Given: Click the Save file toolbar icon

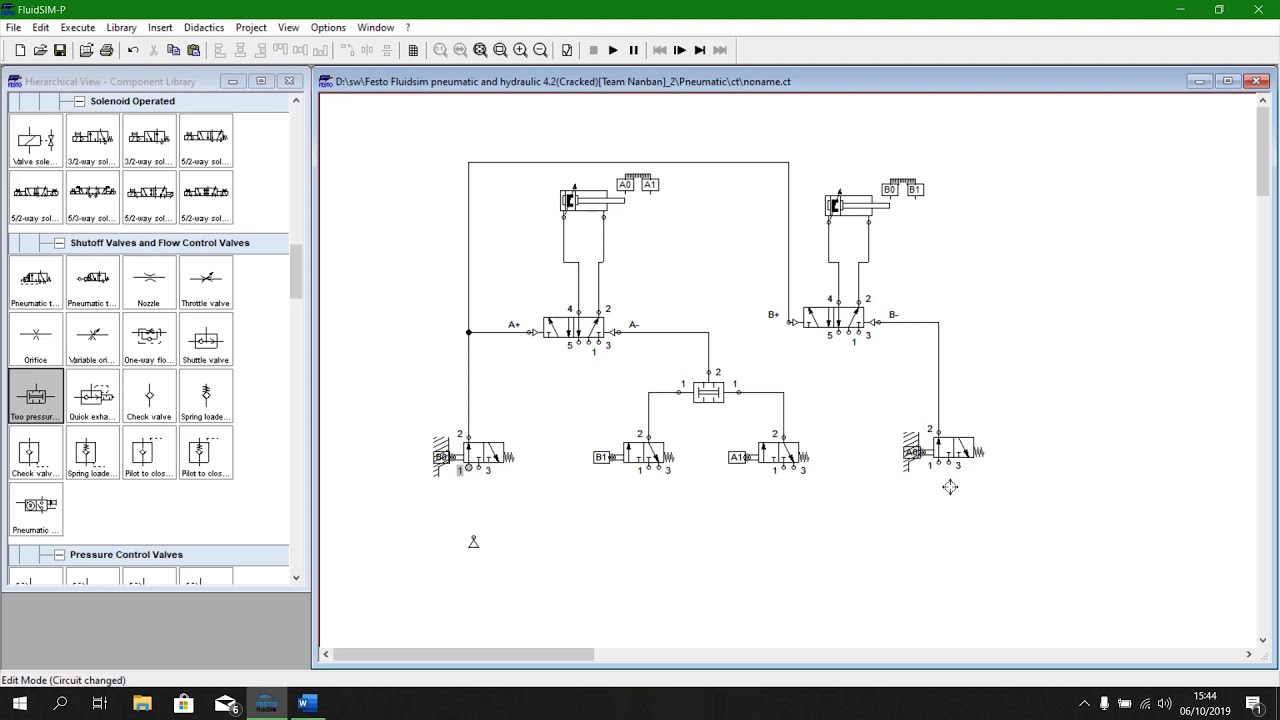Looking at the screenshot, I should tap(60, 50).
